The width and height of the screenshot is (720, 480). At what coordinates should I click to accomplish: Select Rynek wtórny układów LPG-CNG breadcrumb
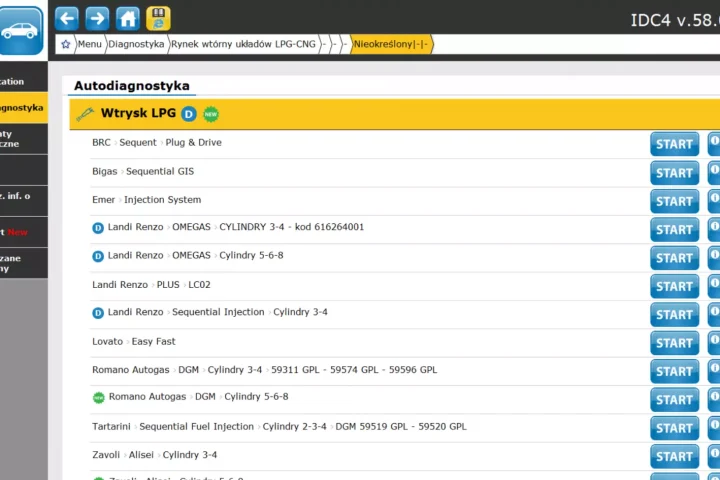tap(243, 44)
